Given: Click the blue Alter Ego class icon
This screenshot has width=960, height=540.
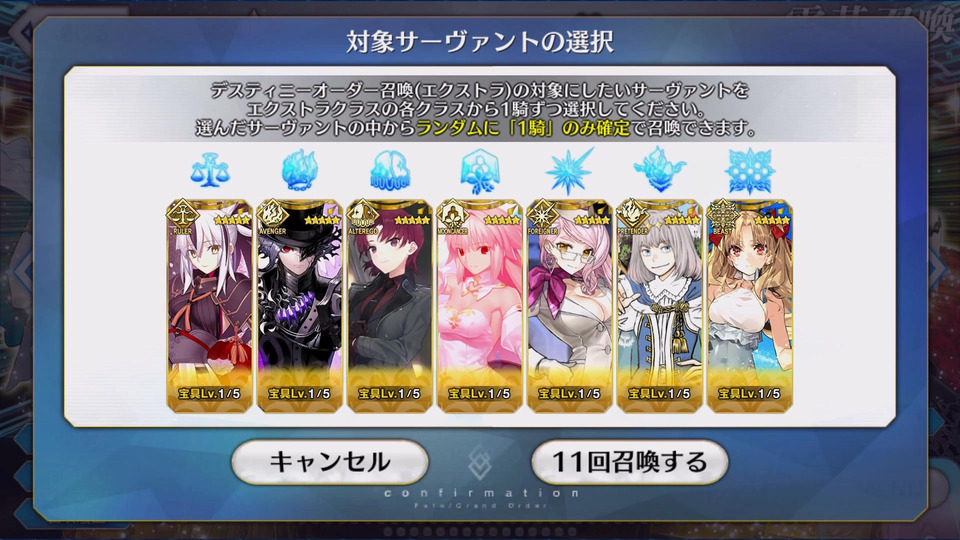Looking at the screenshot, I should pyautogui.click(x=389, y=171).
